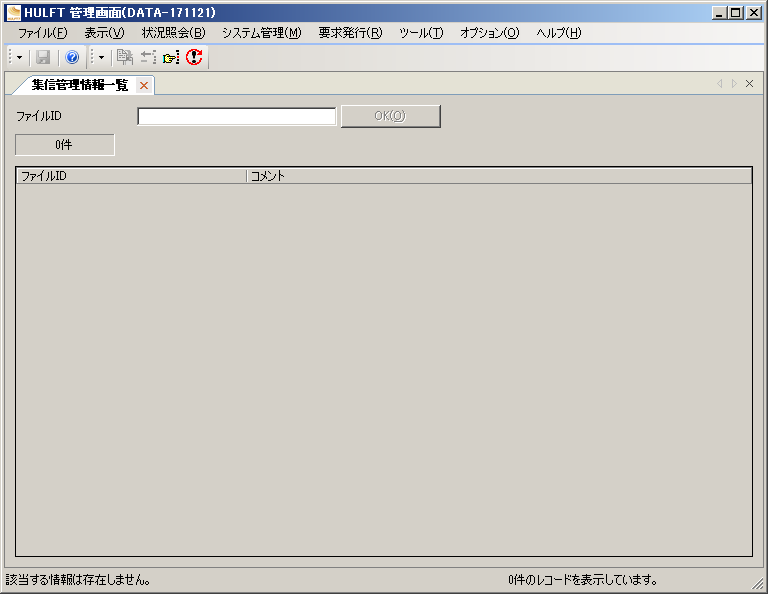Open the 要求発行(R) menu
This screenshot has height=594, width=768.
(x=350, y=33)
